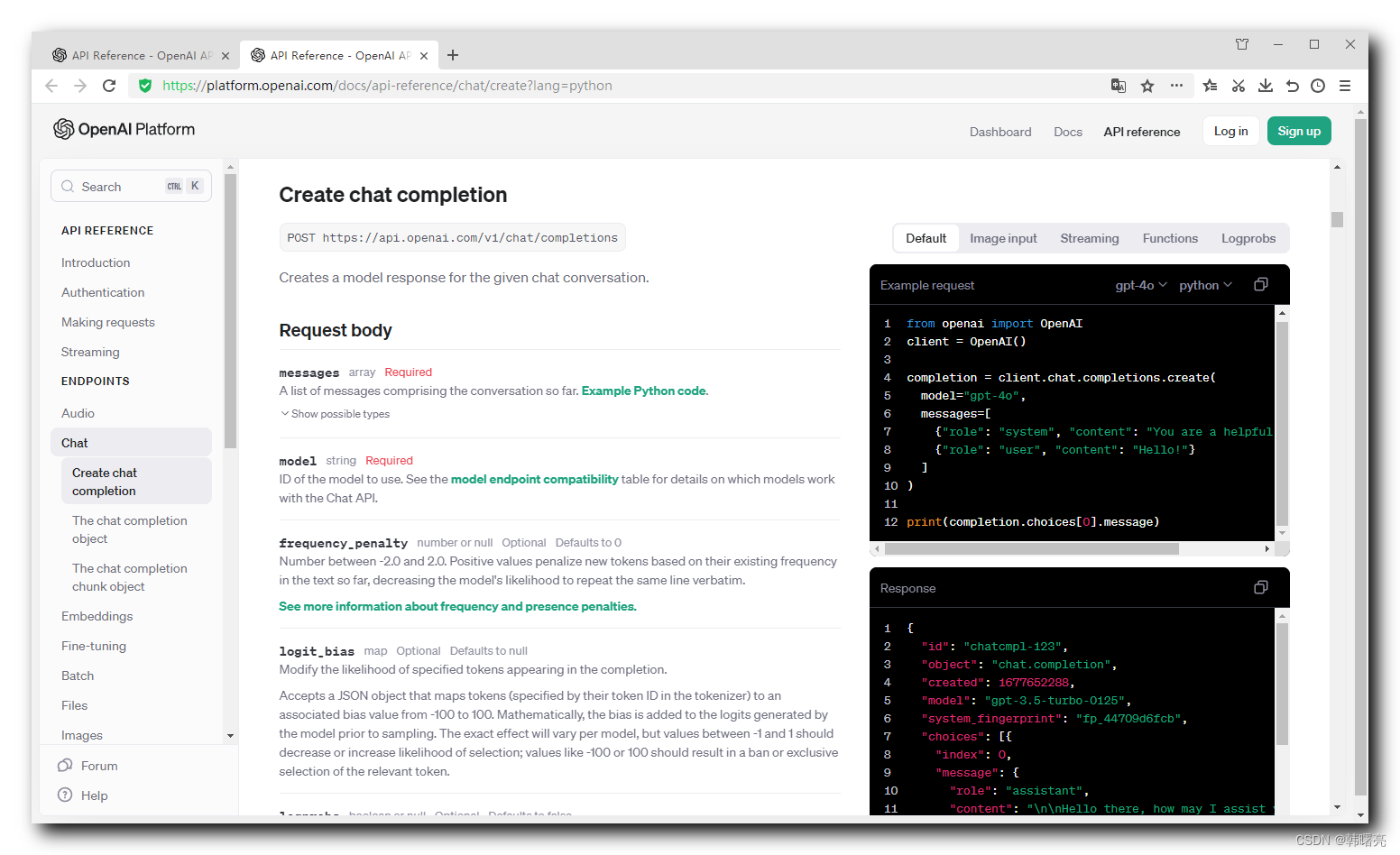Open The chat completion object
The height and width of the screenshot is (855, 1400).
pyautogui.click(x=130, y=529)
